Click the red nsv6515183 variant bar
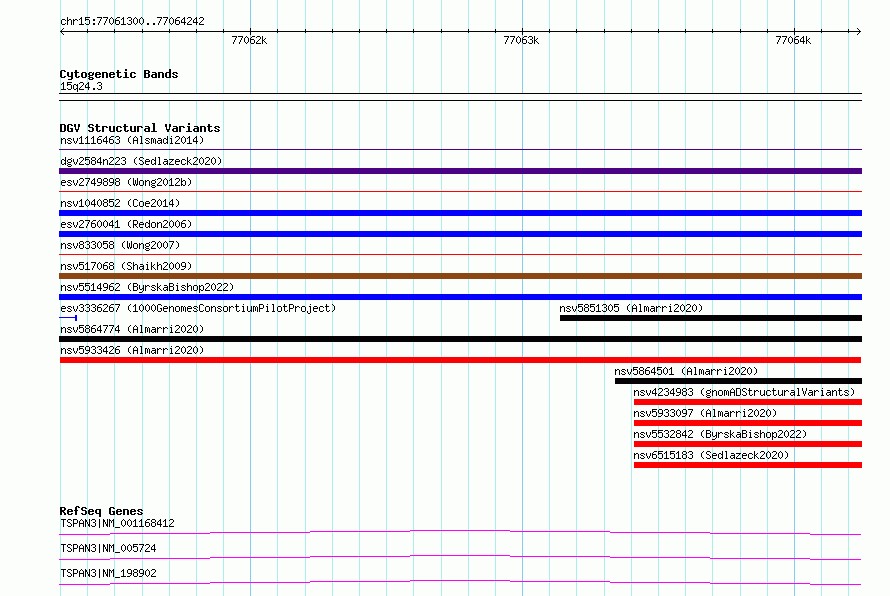This screenshot has height=596, width=890. [748, 465]
